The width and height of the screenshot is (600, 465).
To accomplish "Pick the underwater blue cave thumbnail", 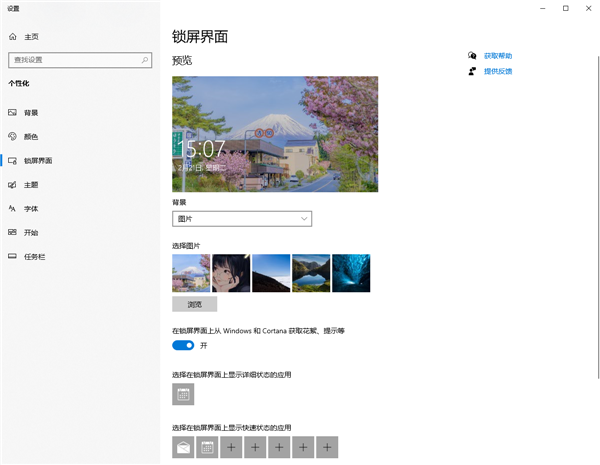I will [351, 273].
